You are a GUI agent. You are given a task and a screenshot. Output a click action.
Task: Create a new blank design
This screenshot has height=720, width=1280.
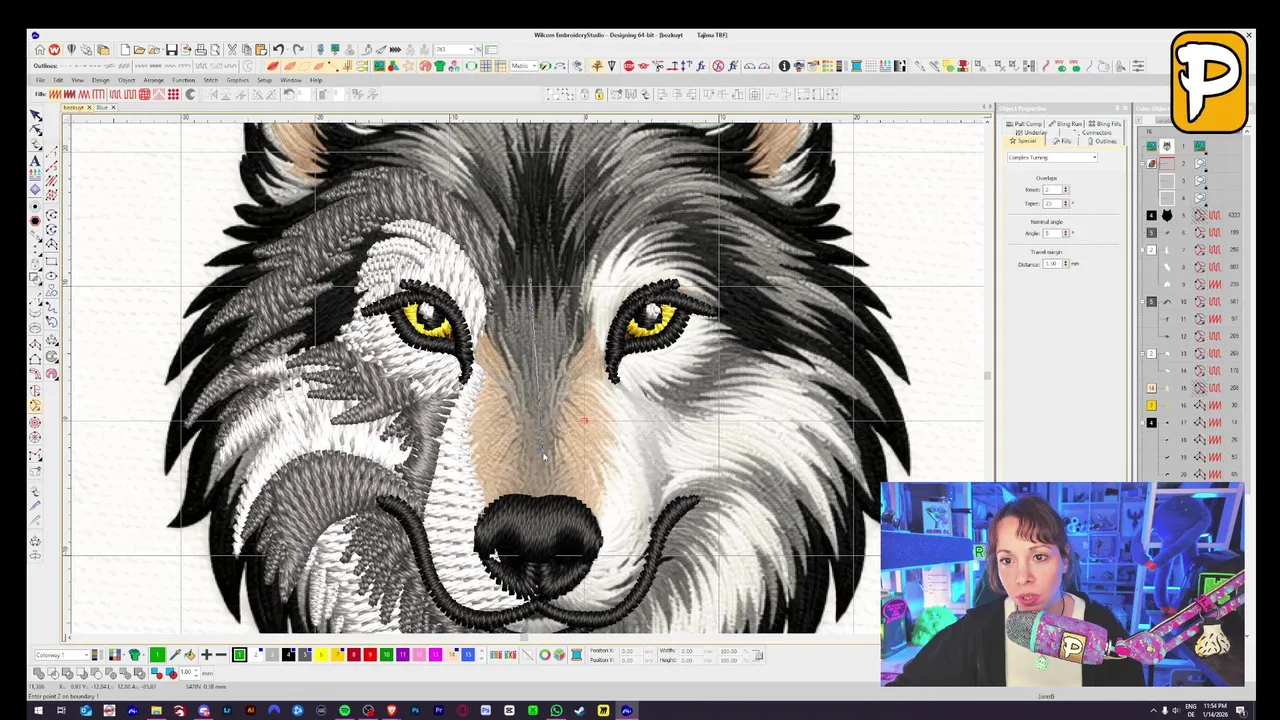(x=125, y=50)
